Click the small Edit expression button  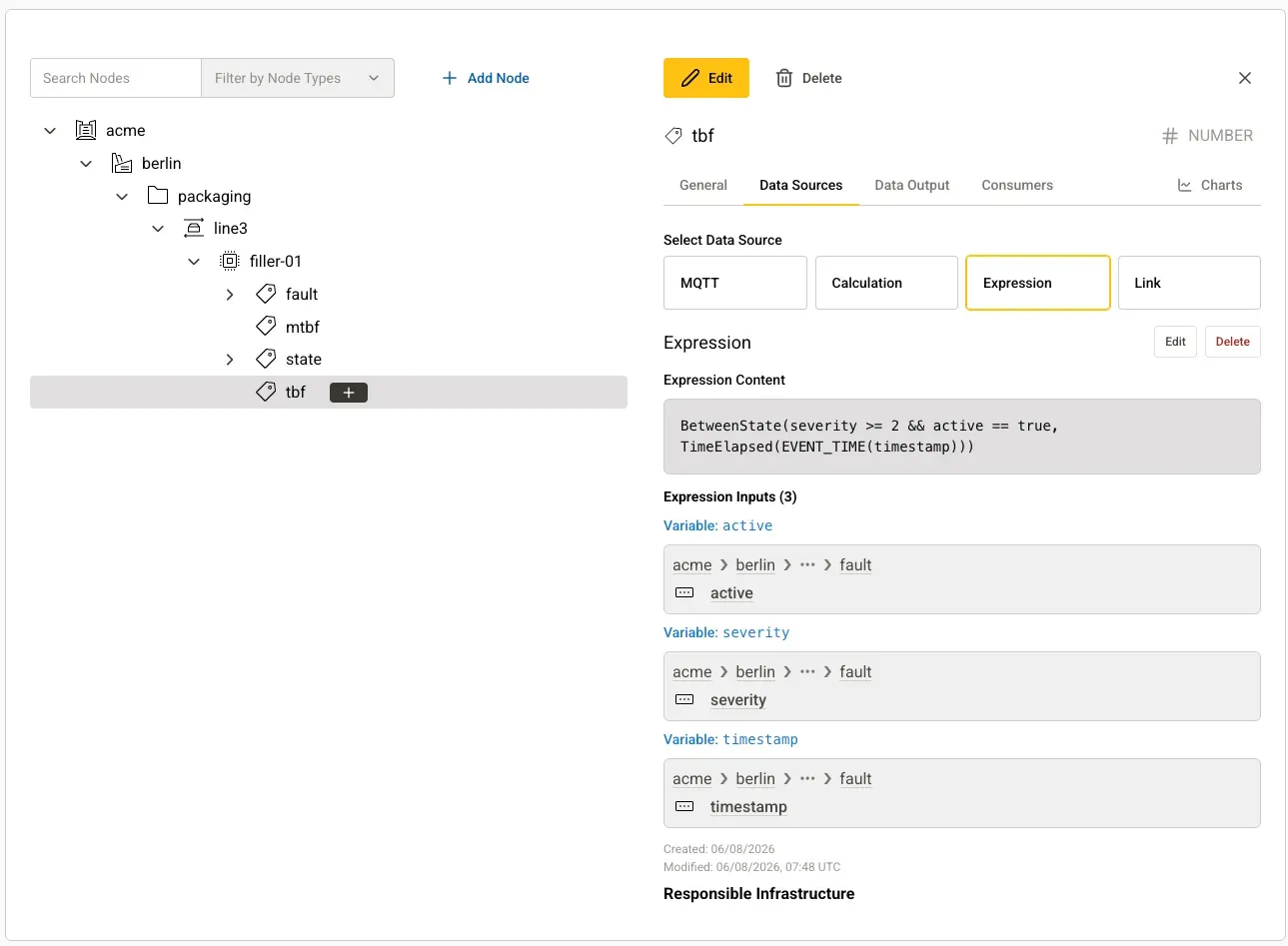(1175, 342)
